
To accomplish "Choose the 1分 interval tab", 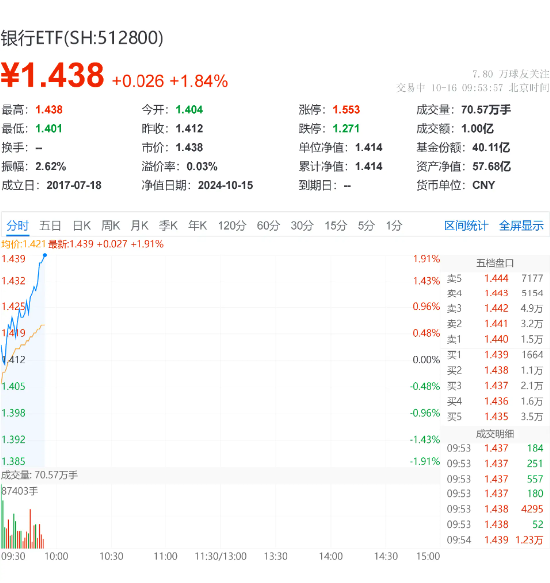I will (x=394, y=225).
